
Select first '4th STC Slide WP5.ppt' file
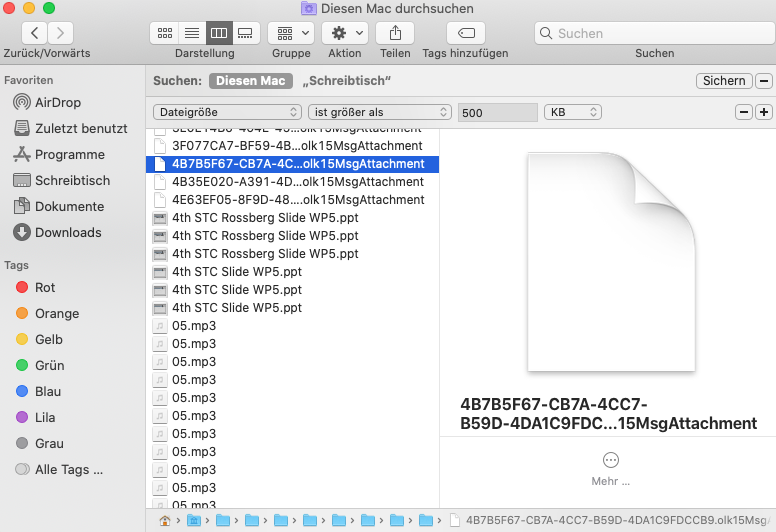coord(236,272)
